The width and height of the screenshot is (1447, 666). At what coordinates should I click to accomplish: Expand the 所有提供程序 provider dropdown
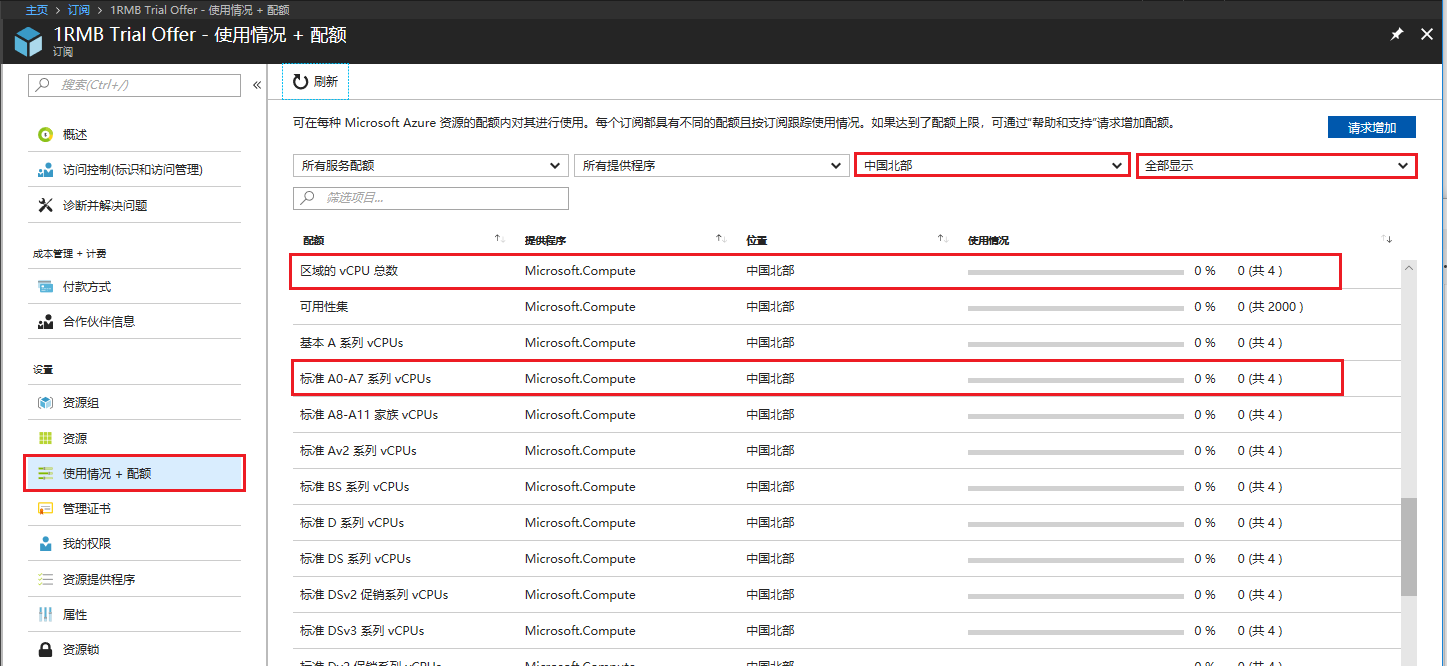tap(711, 166)
